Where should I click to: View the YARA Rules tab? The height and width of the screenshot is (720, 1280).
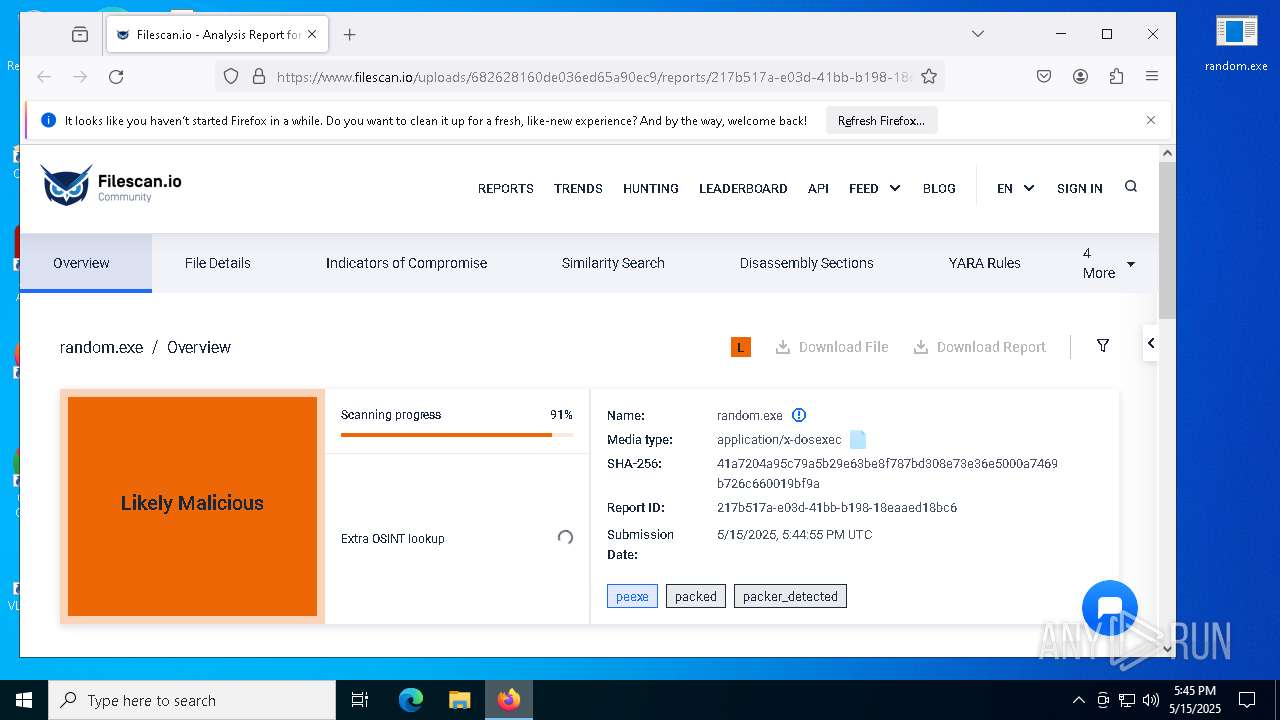pos(985,263)
